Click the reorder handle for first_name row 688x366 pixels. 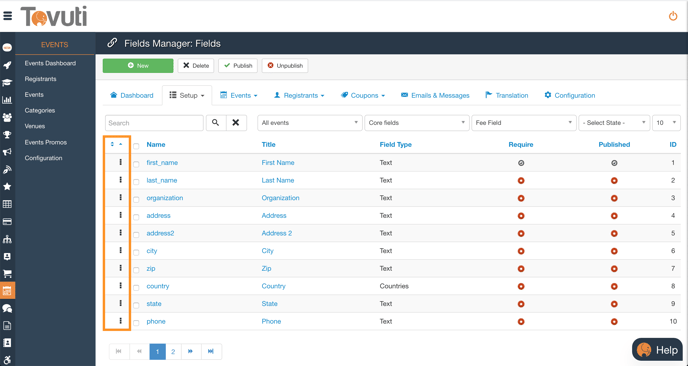(x=120, y=162)
